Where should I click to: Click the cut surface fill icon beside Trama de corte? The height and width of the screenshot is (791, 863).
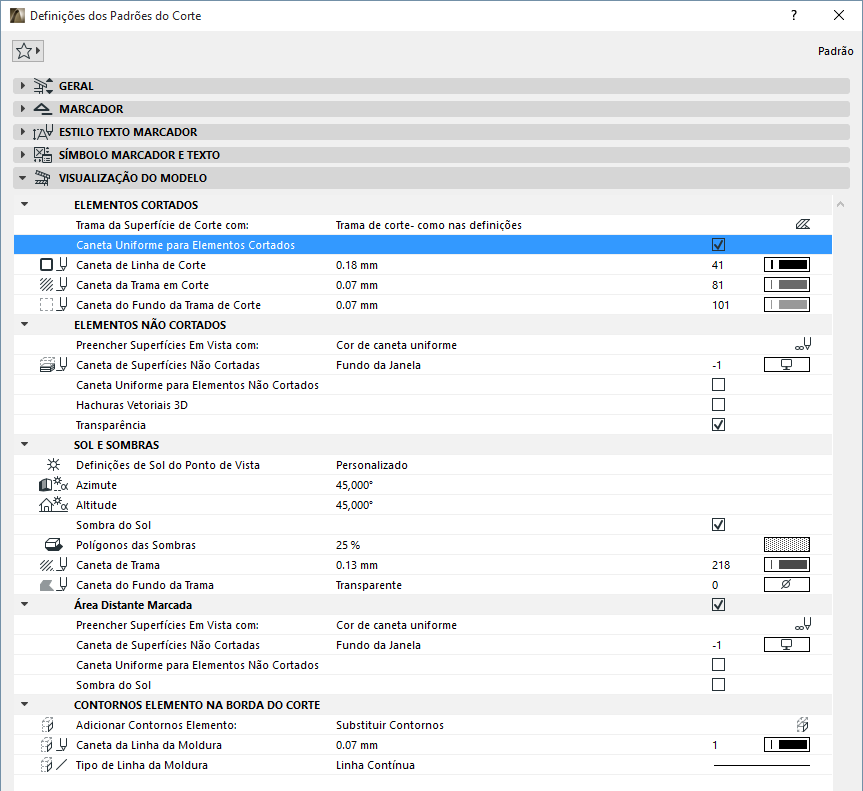point(802,225)
